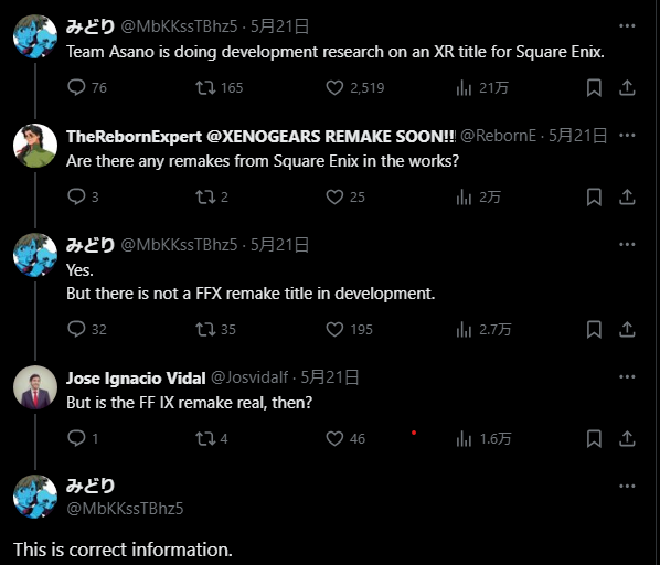Reply to the Team Asano XR tweet
The width and height of the screenshot is (660, 565).
pos(76,88)
